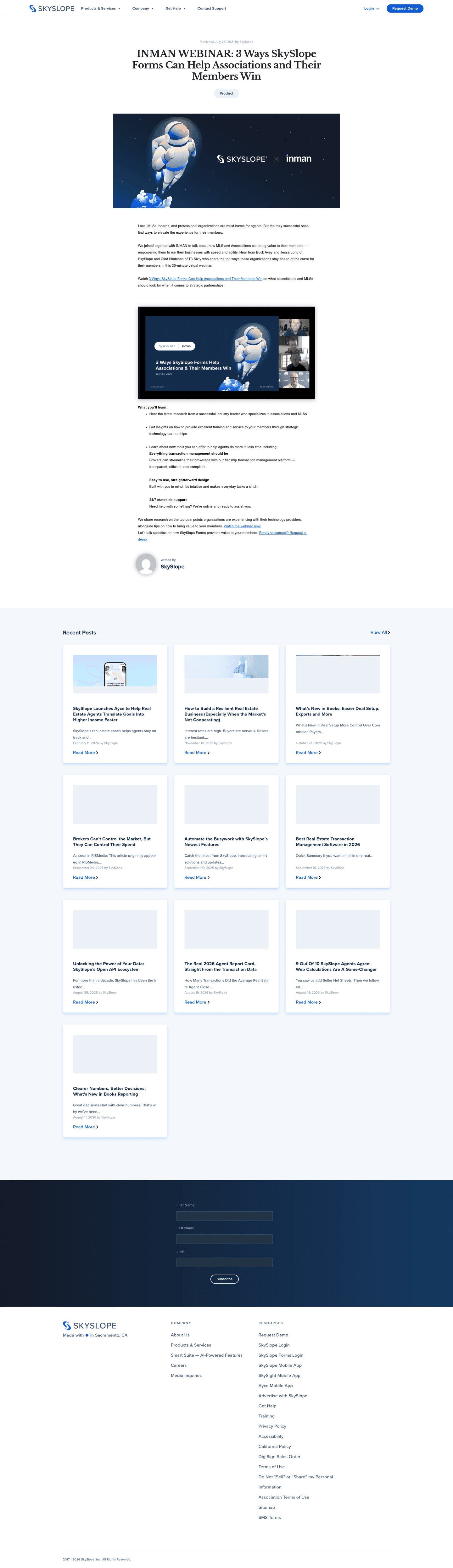Viewport: 453px width, 1568px height.
Task: Open 'The Real 2026 Agent Report Card' title
Action: pyautogui.click(x=221, y=967)
